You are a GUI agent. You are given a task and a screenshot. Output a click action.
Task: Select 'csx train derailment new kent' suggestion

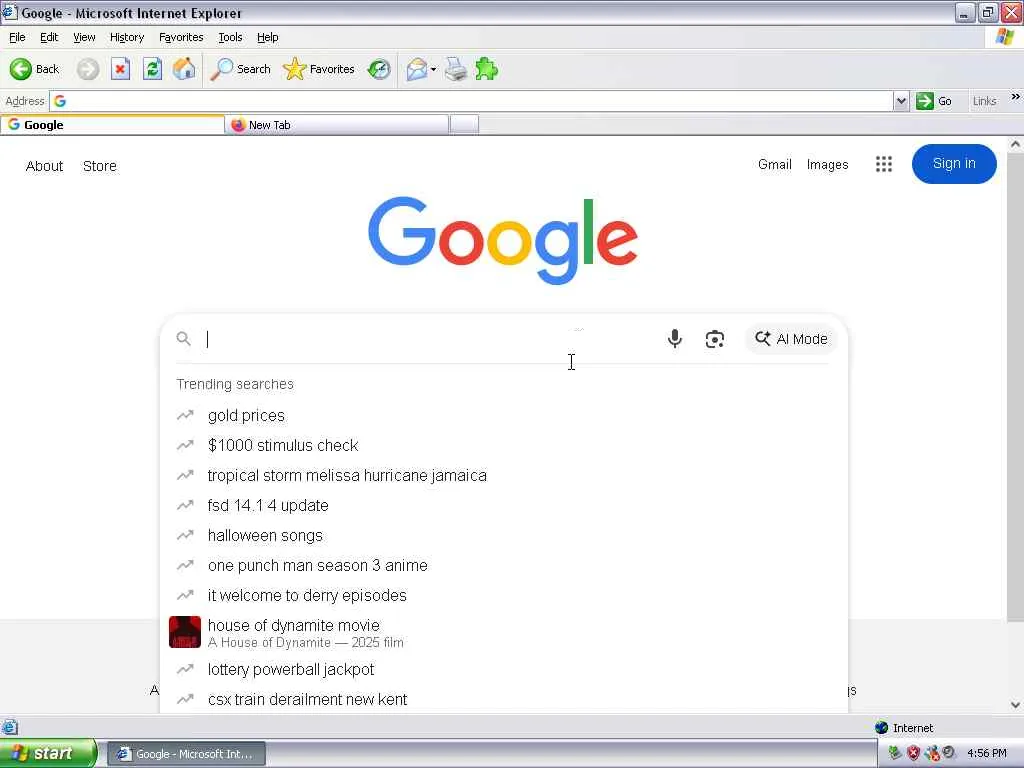click(504, 699)
